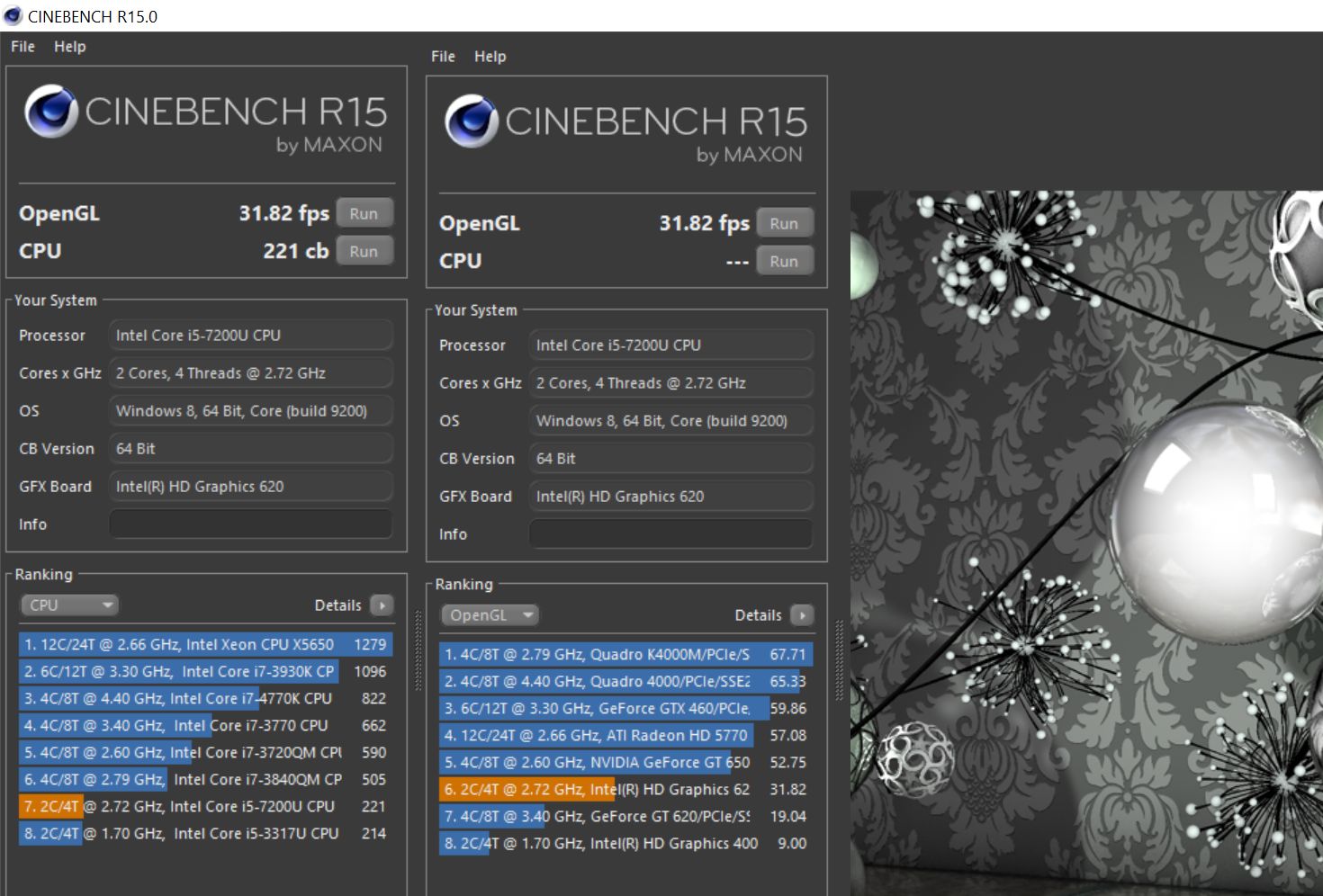Open the Help menu in left window
The width and height of the screenshot is (1323, 896).
coord(70,47)
